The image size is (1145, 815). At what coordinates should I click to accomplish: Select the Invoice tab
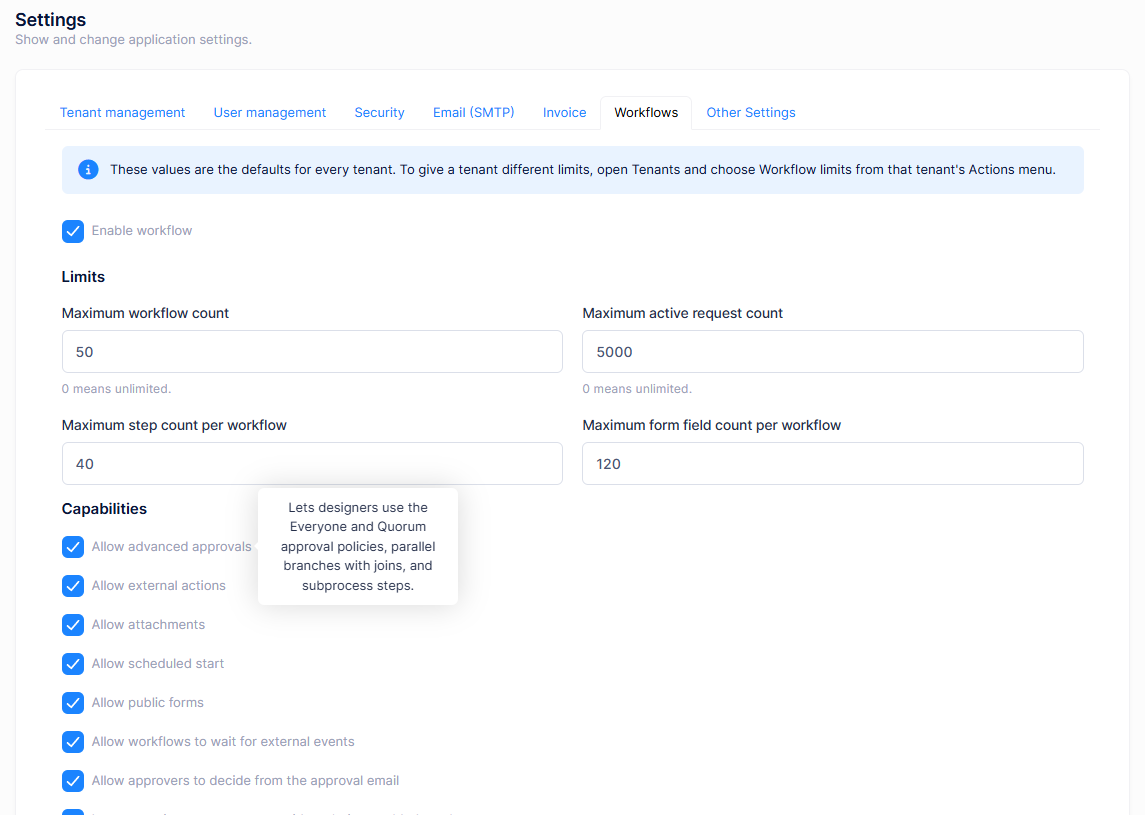pos(564,112)
